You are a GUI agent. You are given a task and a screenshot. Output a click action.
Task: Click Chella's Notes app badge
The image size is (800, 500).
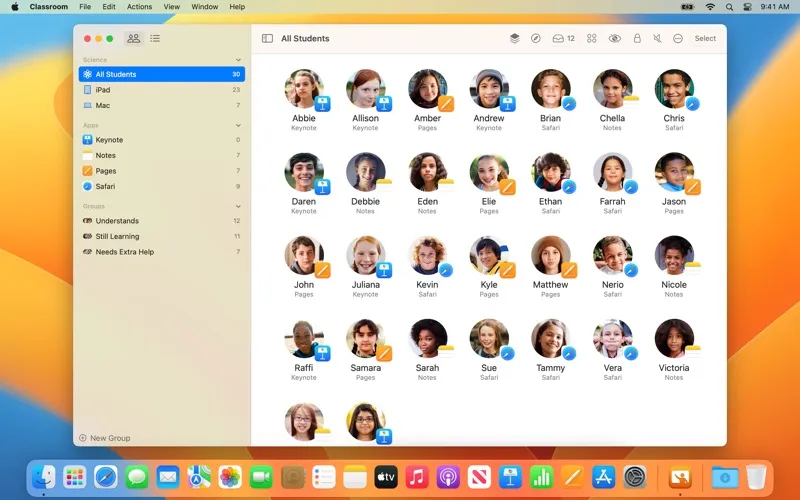tap(631, 104)
